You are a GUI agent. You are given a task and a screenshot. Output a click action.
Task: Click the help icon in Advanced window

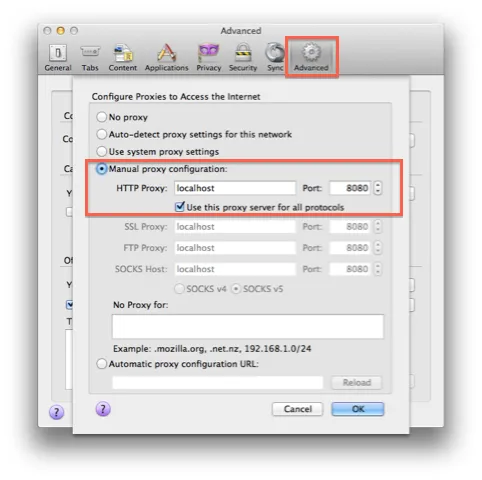(x=57, y=412)
